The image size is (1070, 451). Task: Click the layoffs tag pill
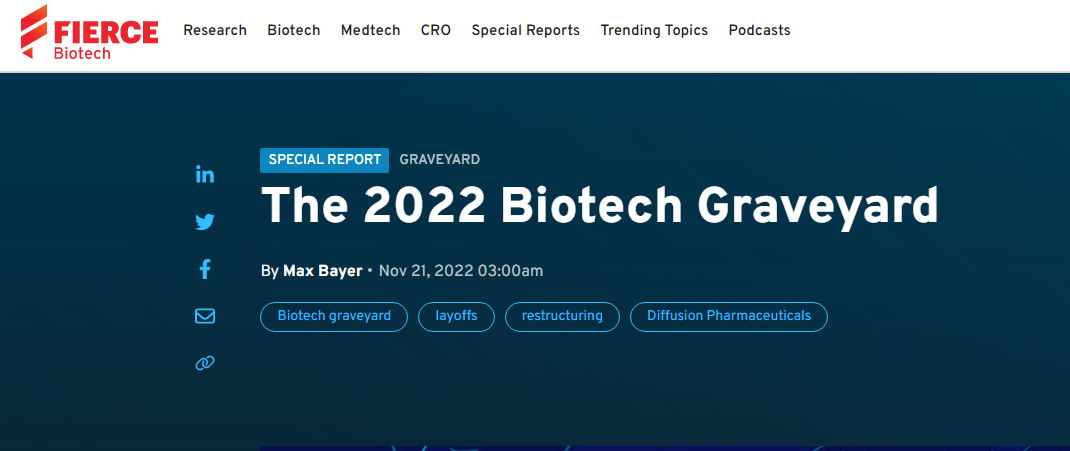coord(456,317)
